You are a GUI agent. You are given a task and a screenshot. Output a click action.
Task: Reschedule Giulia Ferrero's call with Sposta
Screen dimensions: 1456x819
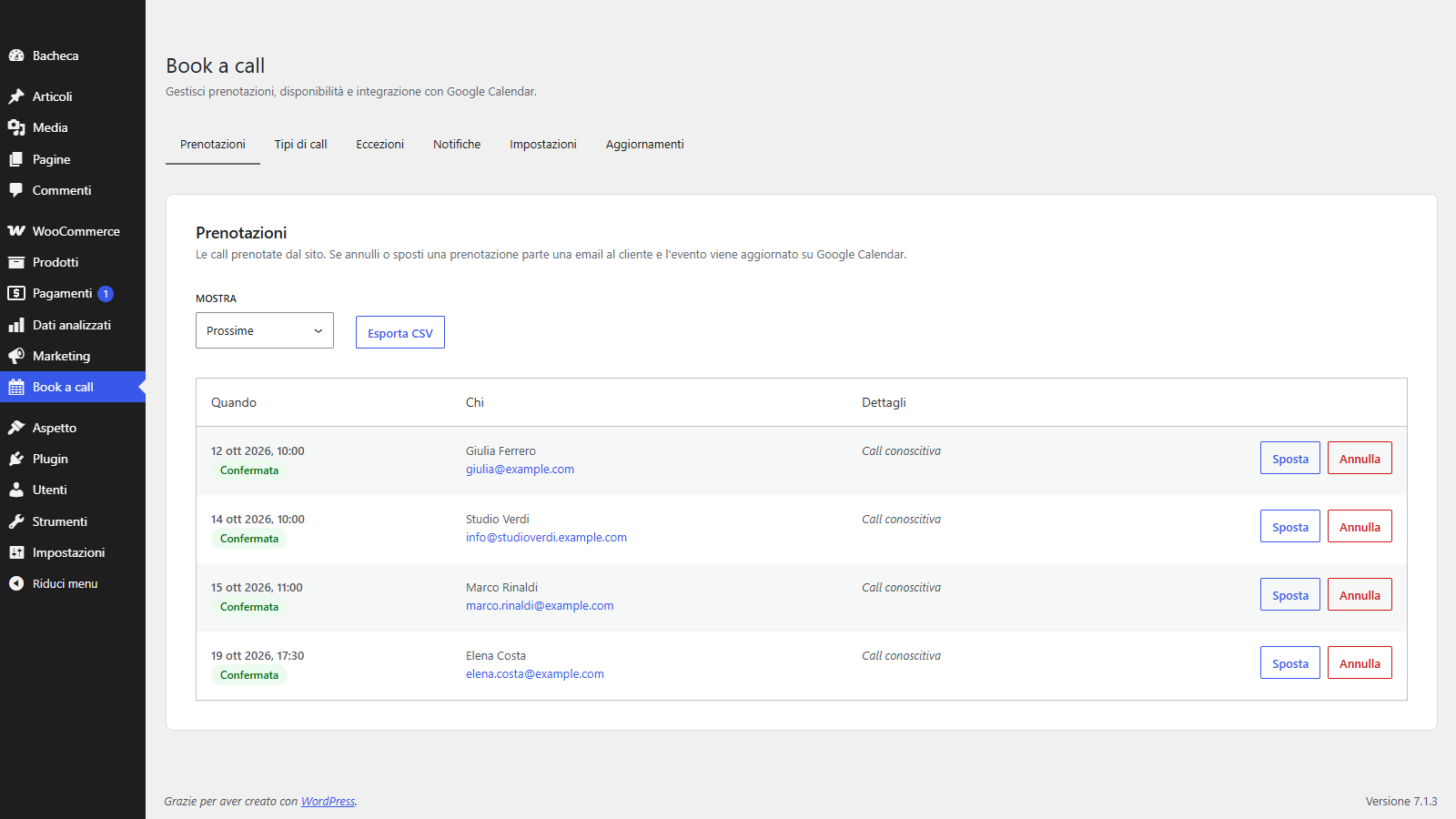(x=1290, y=458)
